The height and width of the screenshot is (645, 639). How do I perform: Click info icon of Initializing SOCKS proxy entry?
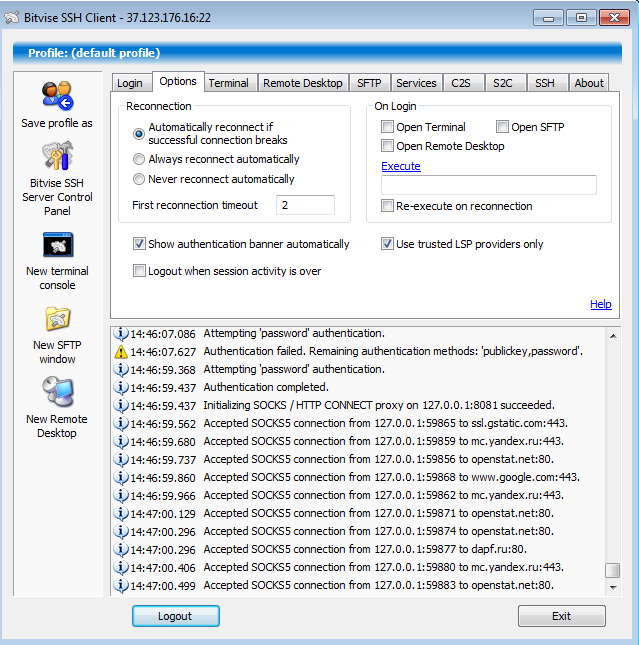coord(121,406)
